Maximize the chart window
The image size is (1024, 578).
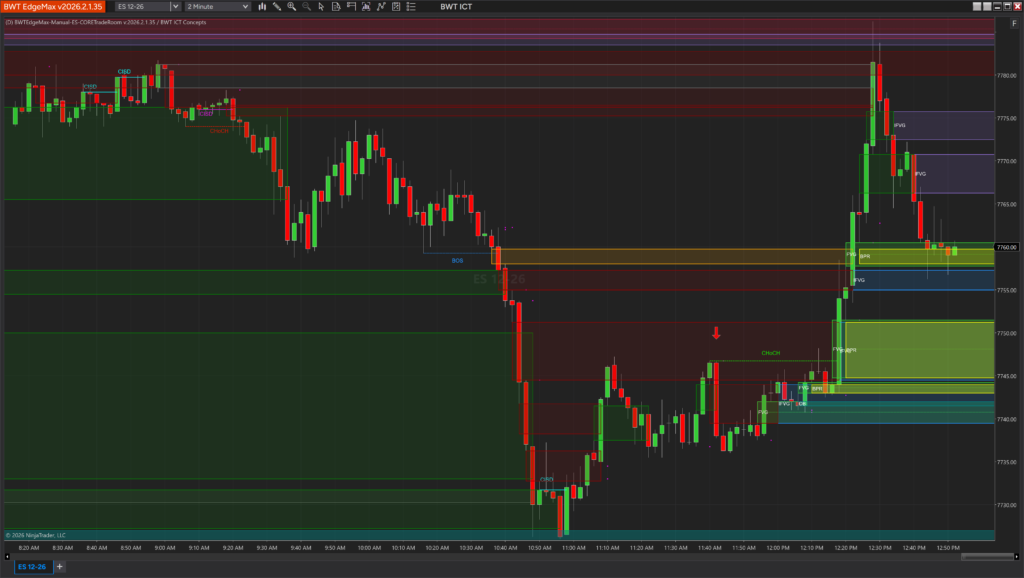click(x=1007, y=7)
